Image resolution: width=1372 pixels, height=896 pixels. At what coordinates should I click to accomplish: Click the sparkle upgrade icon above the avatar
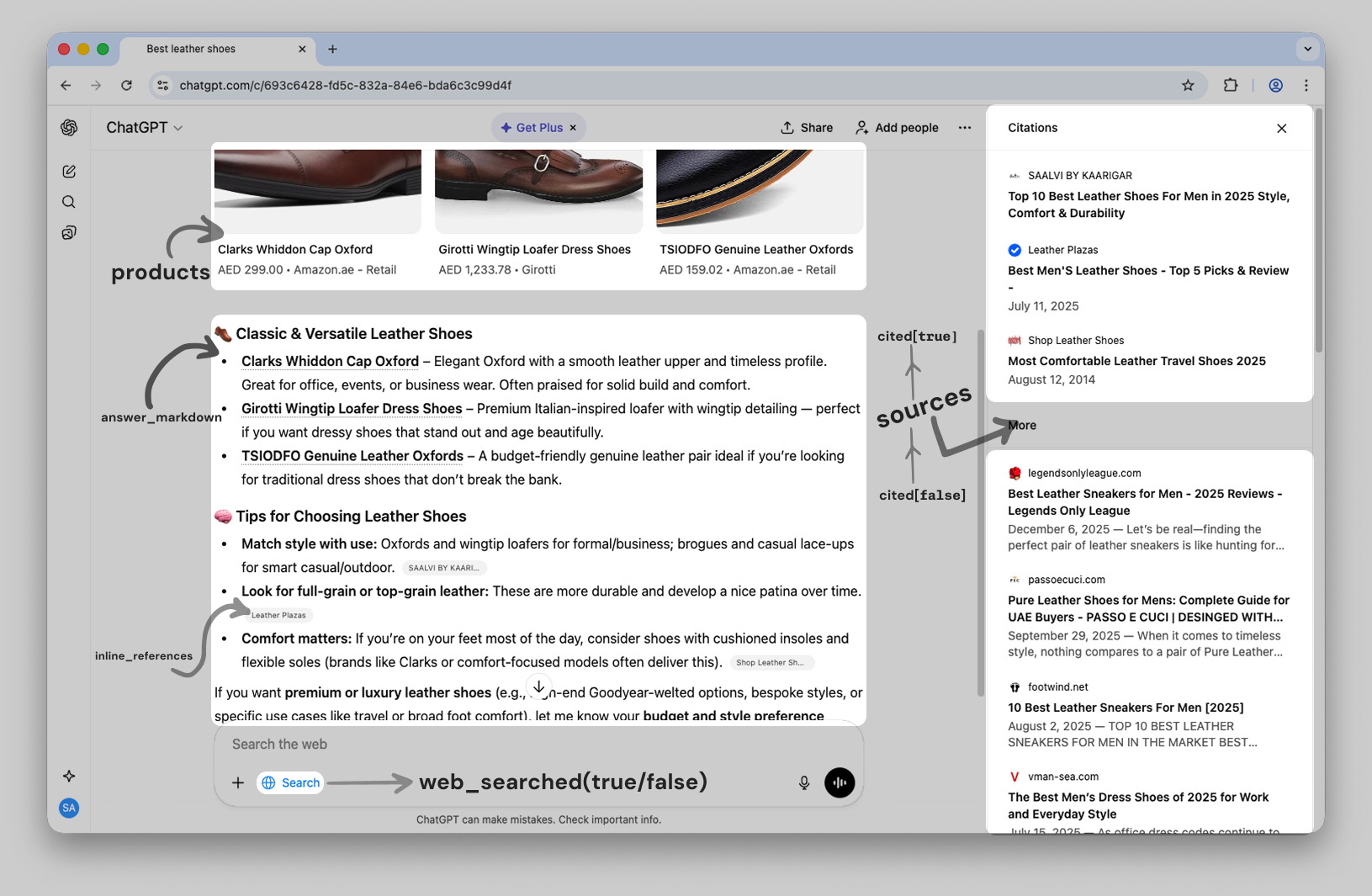(x=69, y=776)
